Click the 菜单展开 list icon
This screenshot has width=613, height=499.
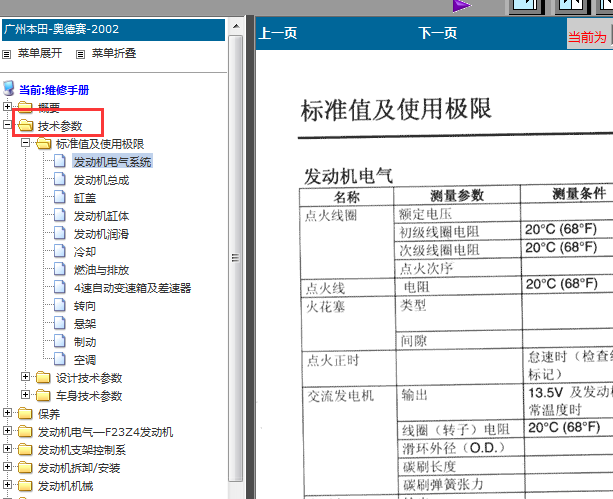click(7, 54)
